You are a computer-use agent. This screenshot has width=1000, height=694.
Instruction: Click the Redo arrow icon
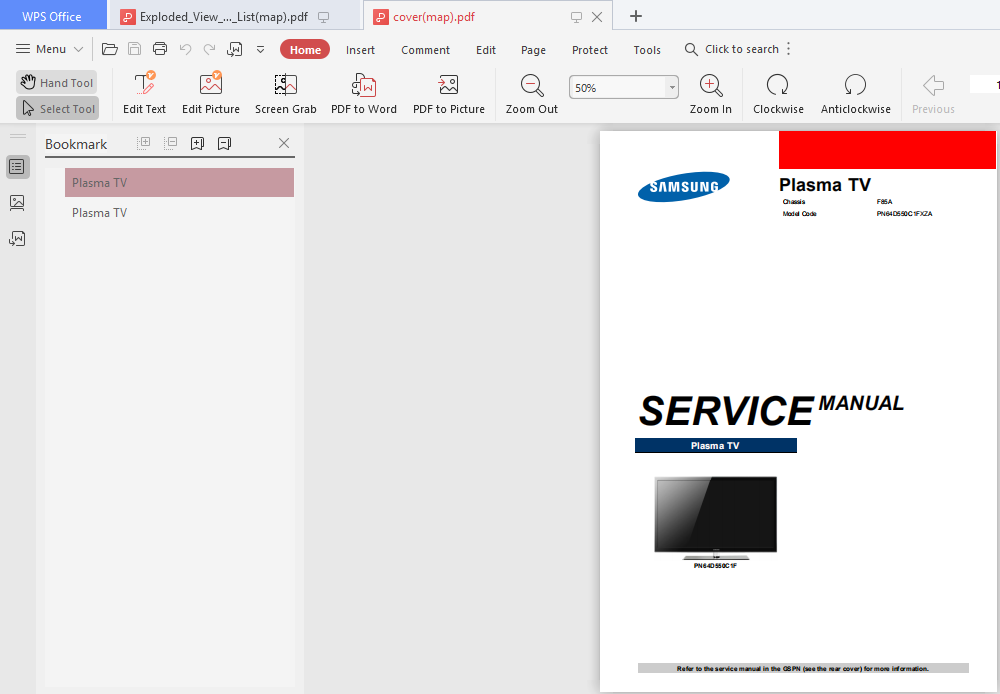coord(209,49)
